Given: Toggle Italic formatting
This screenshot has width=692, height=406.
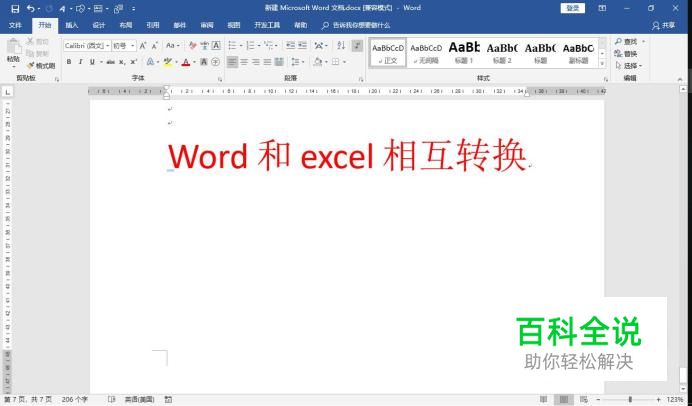Looking at the screenshot, I should point(80,62).
